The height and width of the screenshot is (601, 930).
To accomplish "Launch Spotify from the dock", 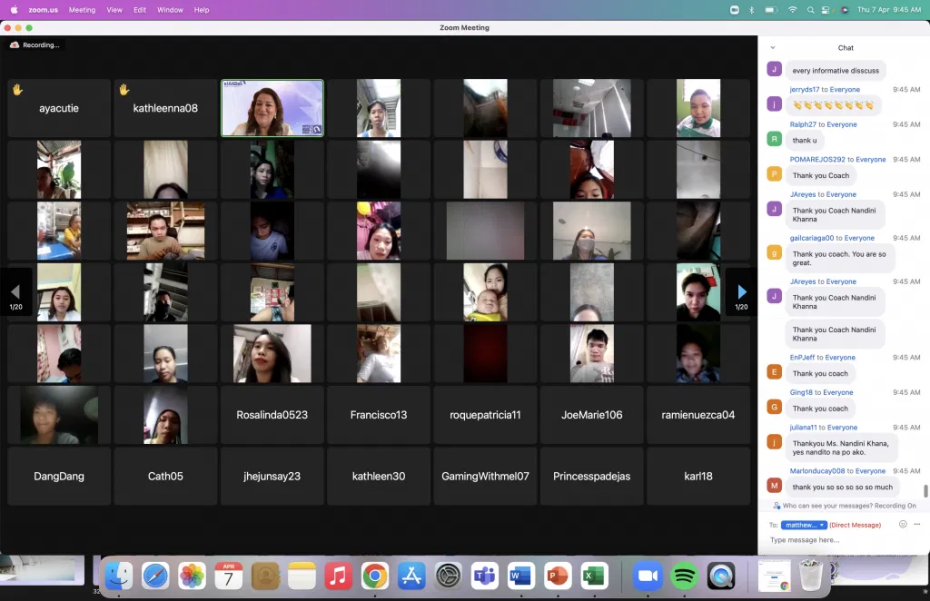I will 684,575.
